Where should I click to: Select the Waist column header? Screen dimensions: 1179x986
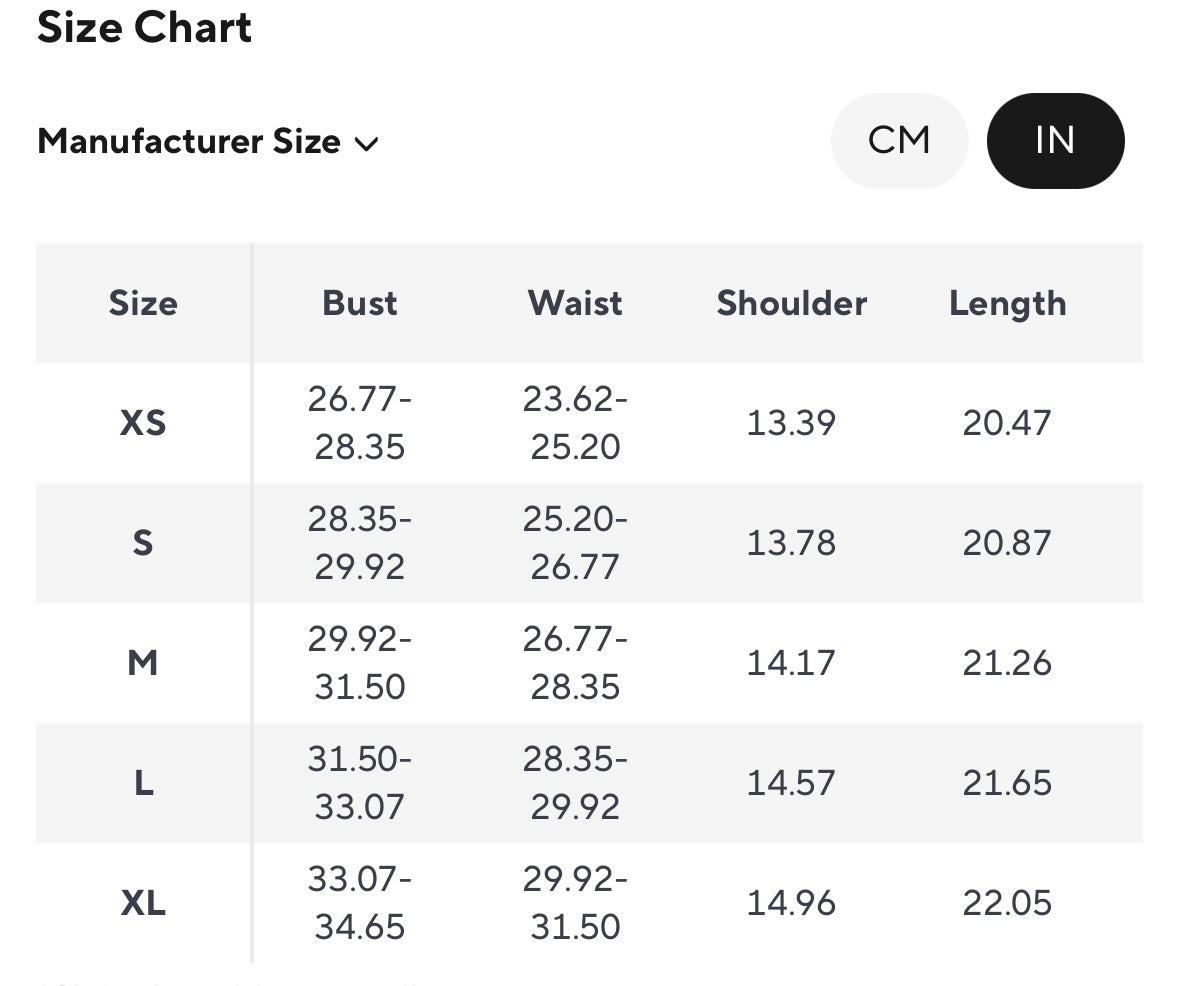(x=575, y=303)
